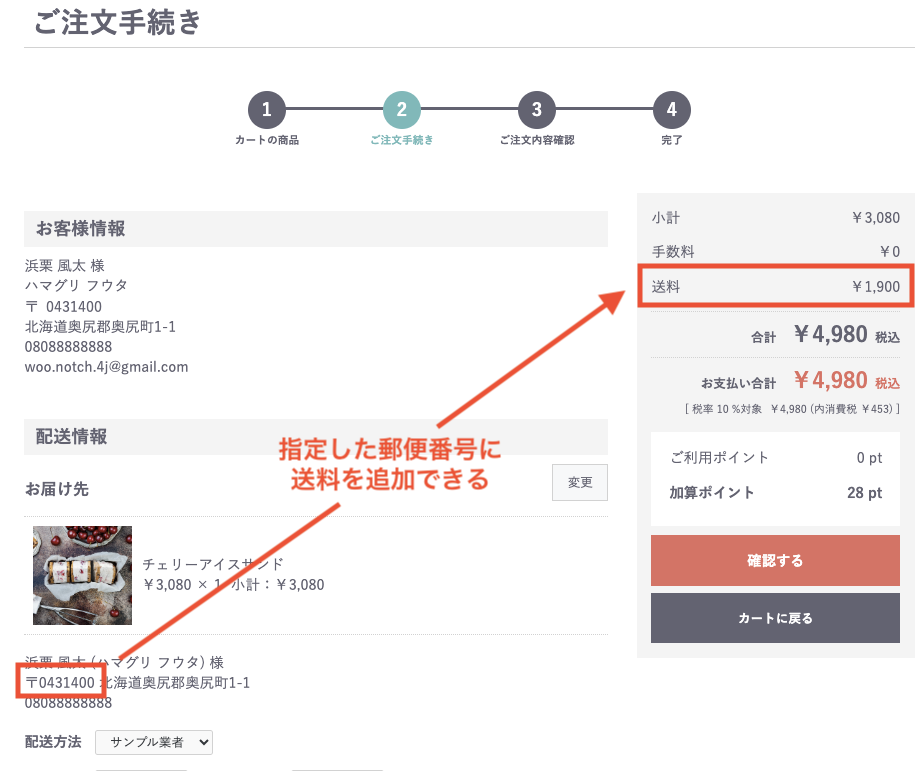Click the kana name ハマグリ フウタ
924x771 pixels.
(76, 285)
